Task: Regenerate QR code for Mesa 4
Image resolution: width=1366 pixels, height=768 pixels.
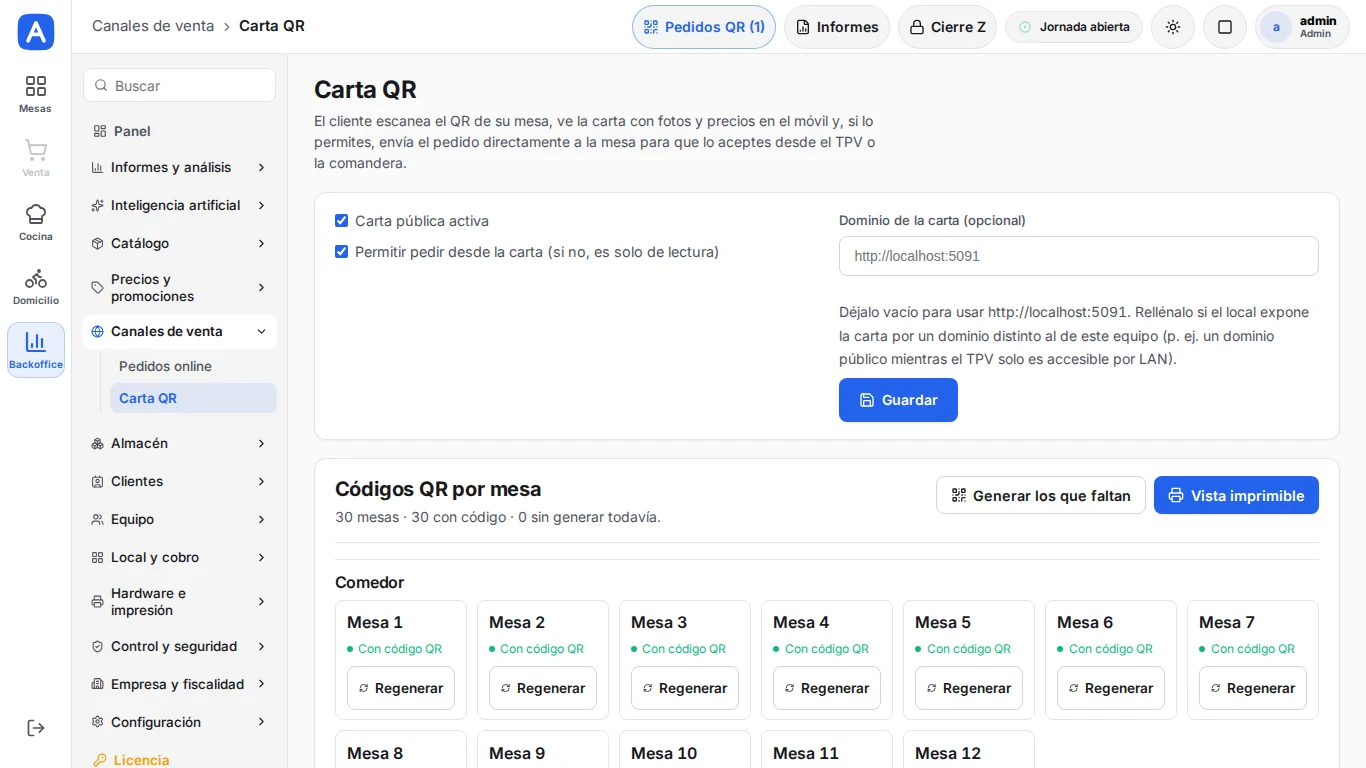Action: tap(827, 688)
